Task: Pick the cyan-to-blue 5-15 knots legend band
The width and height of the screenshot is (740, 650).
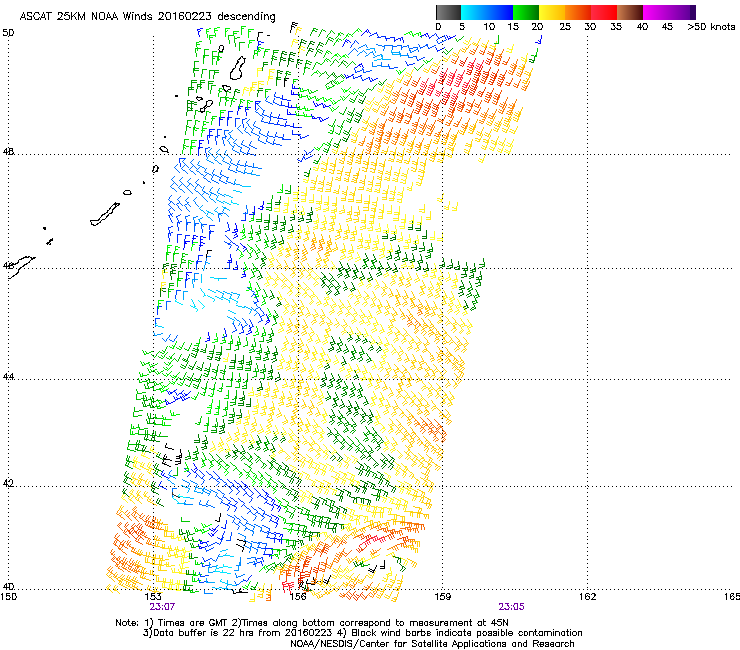Action: pyautogui.click(x=487, y=12)
